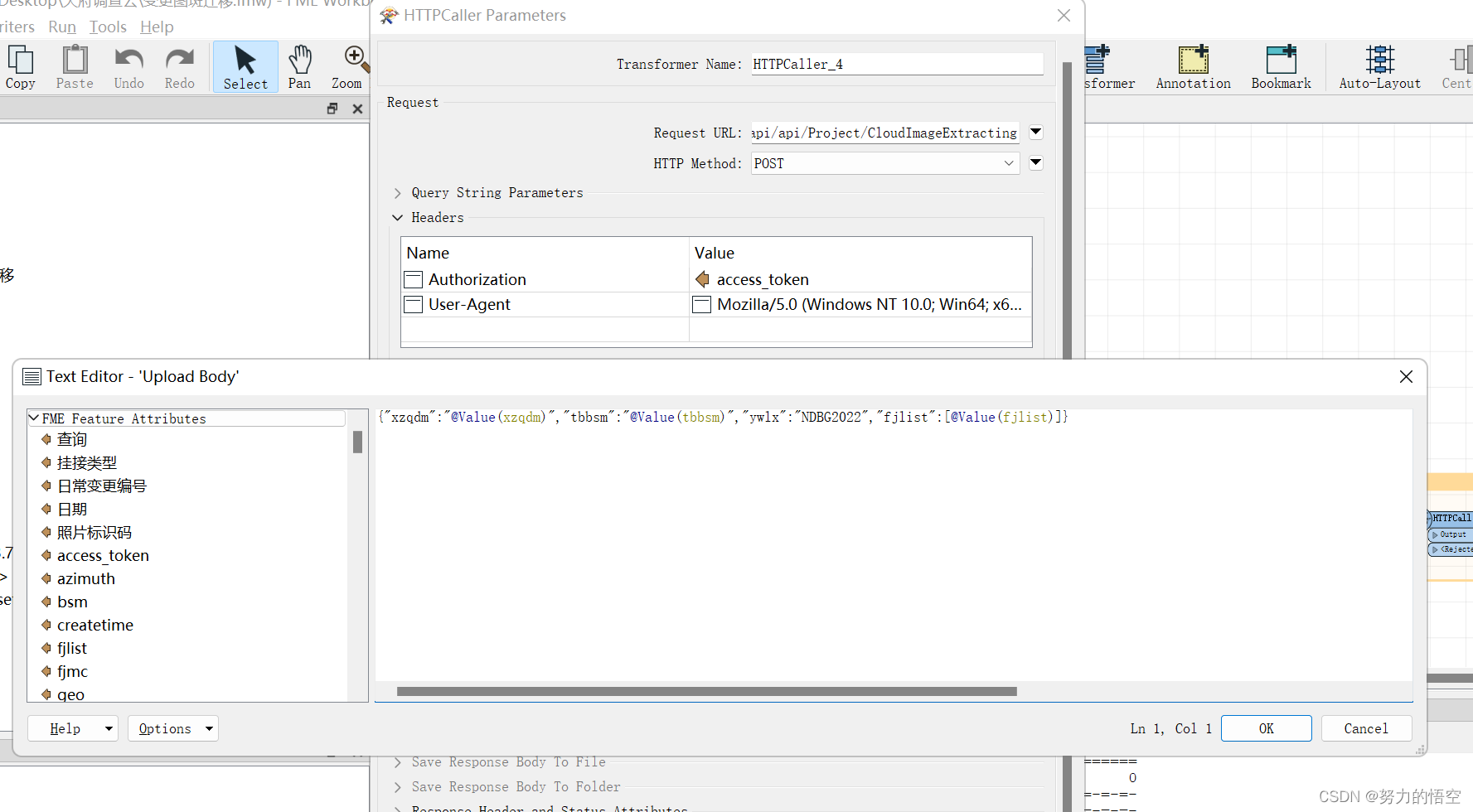Click inside the Upload Body text area
Viewport: 1473px width, 812px height.
(x=894, y=547)
